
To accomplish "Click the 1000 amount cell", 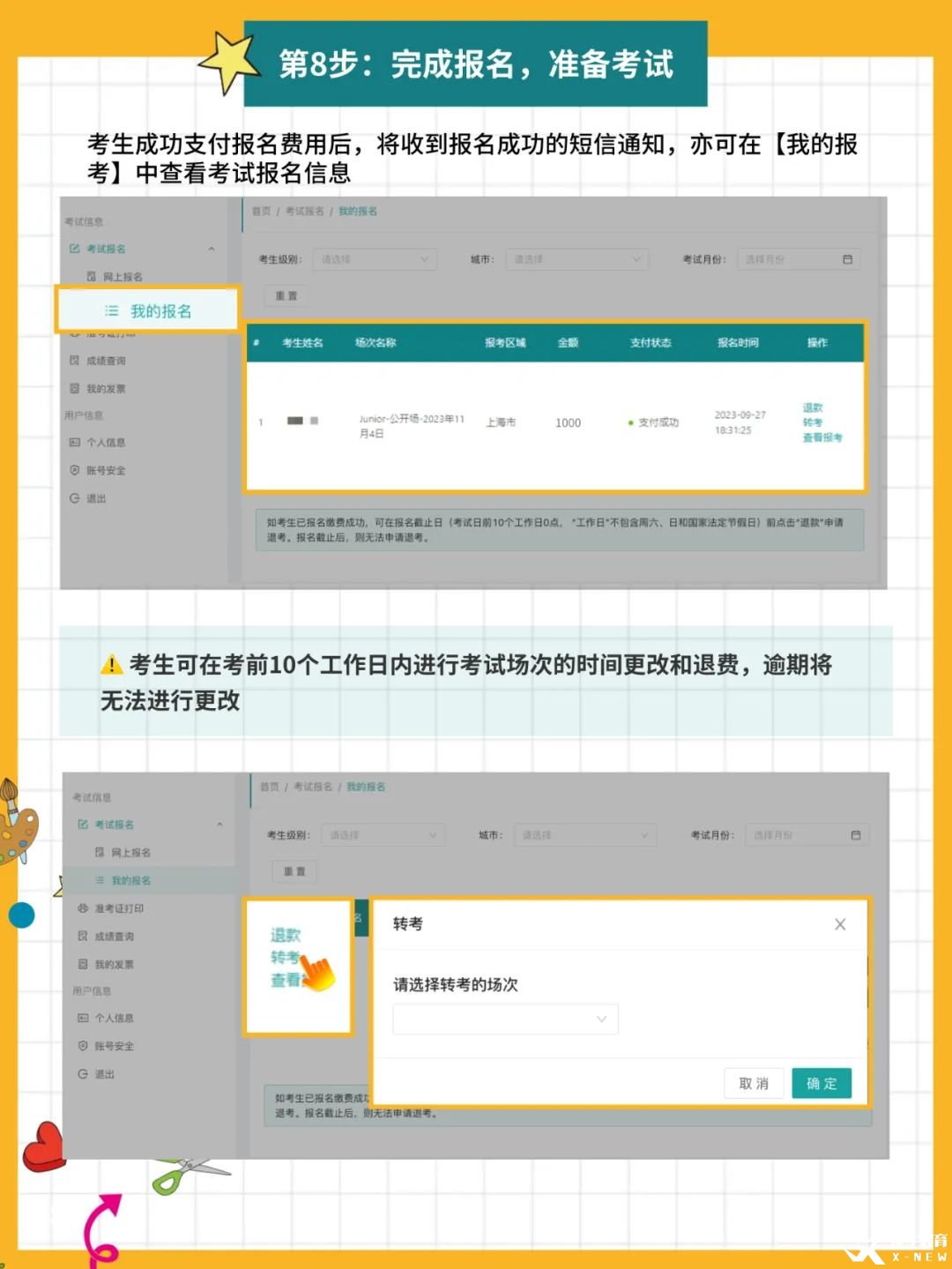I will [x=569, y=423].
